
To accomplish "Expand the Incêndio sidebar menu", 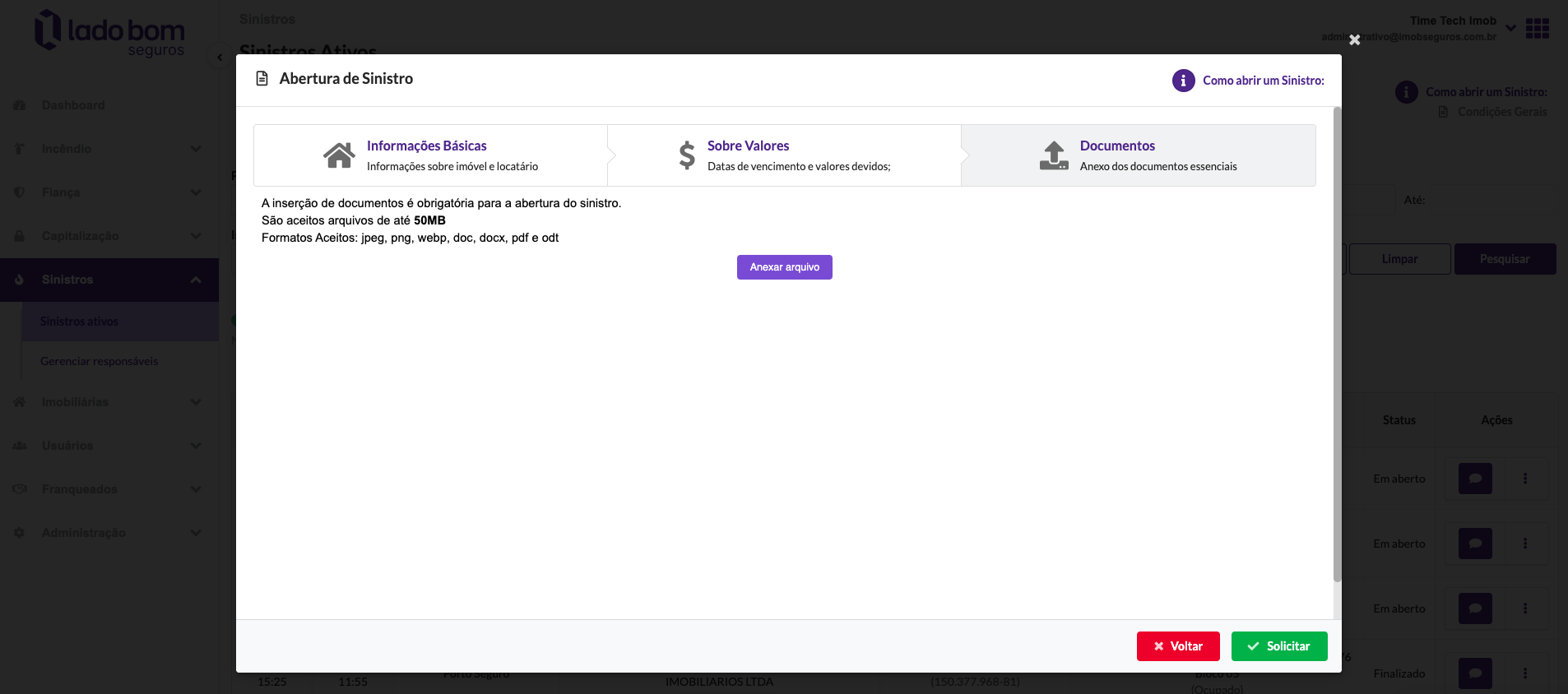I will coord(109,149).
